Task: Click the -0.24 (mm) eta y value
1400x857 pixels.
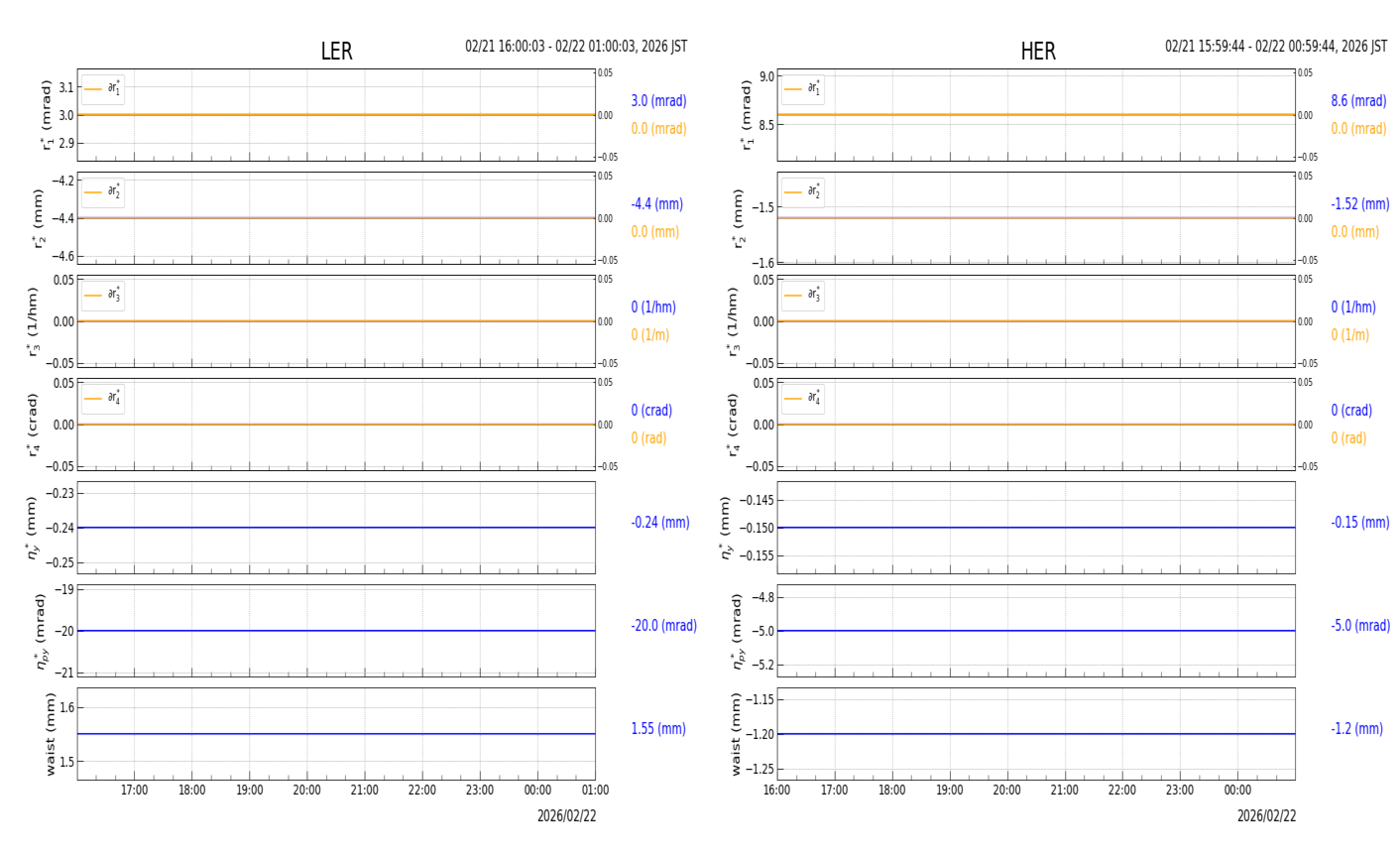Action: 660,523
